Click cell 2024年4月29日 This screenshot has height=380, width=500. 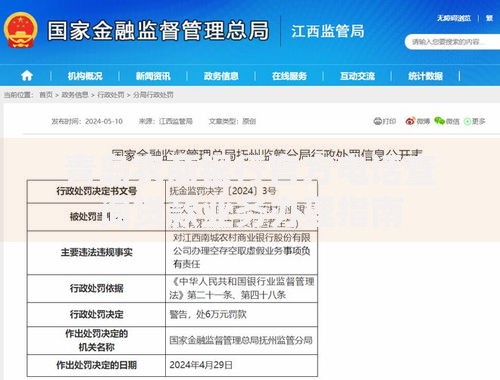[241, 365]
